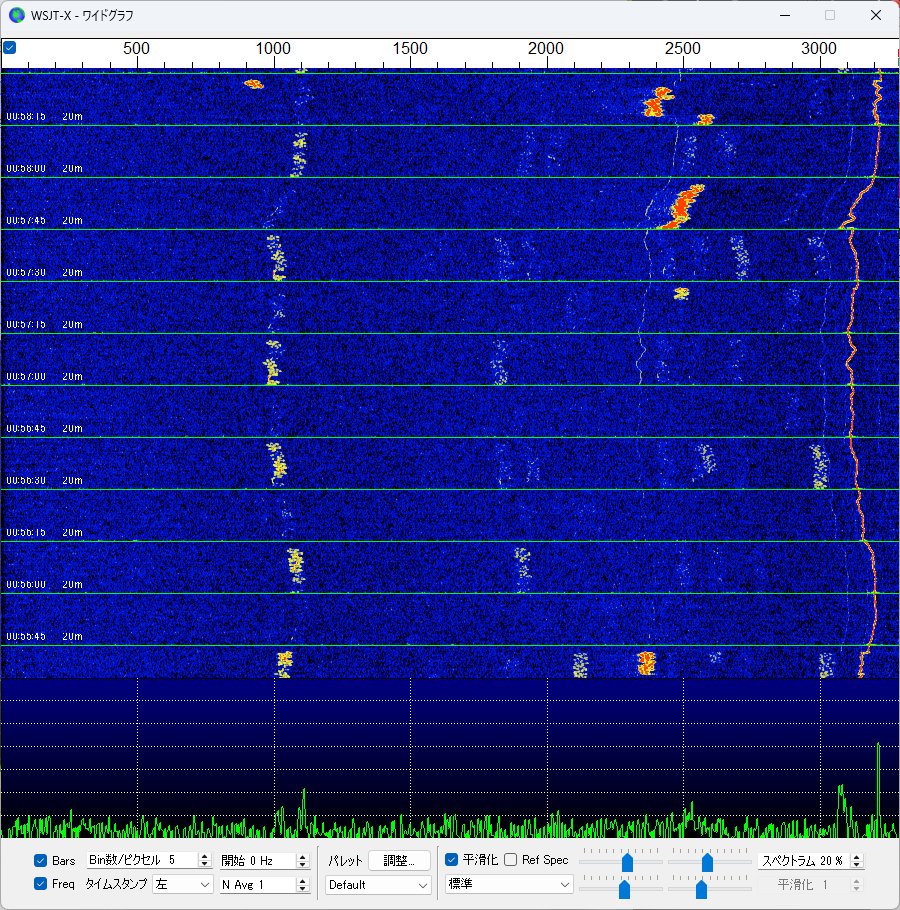Click the 開始 0 Hz up arrow

pos(302,857)
